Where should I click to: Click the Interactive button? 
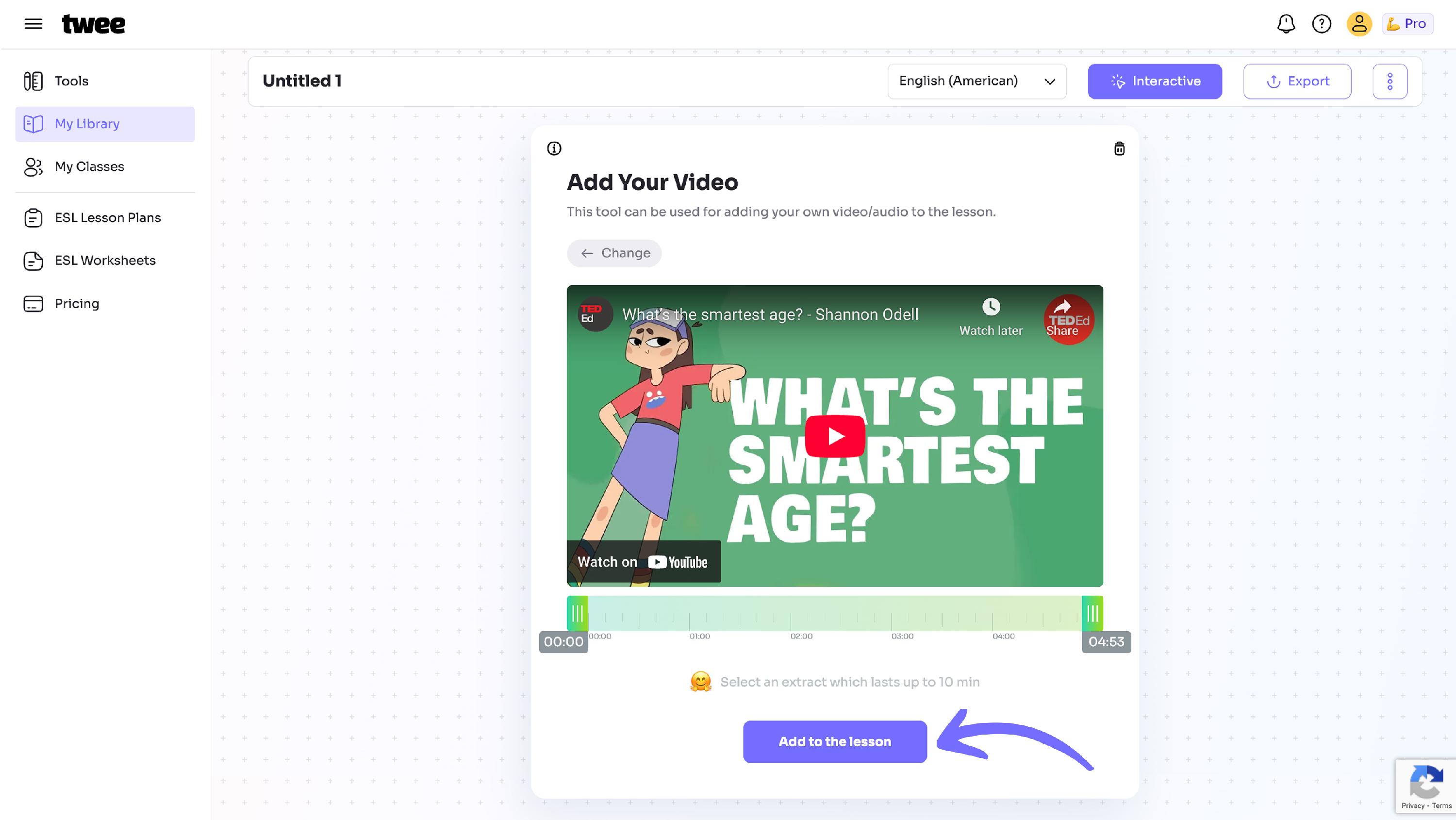1155,82
